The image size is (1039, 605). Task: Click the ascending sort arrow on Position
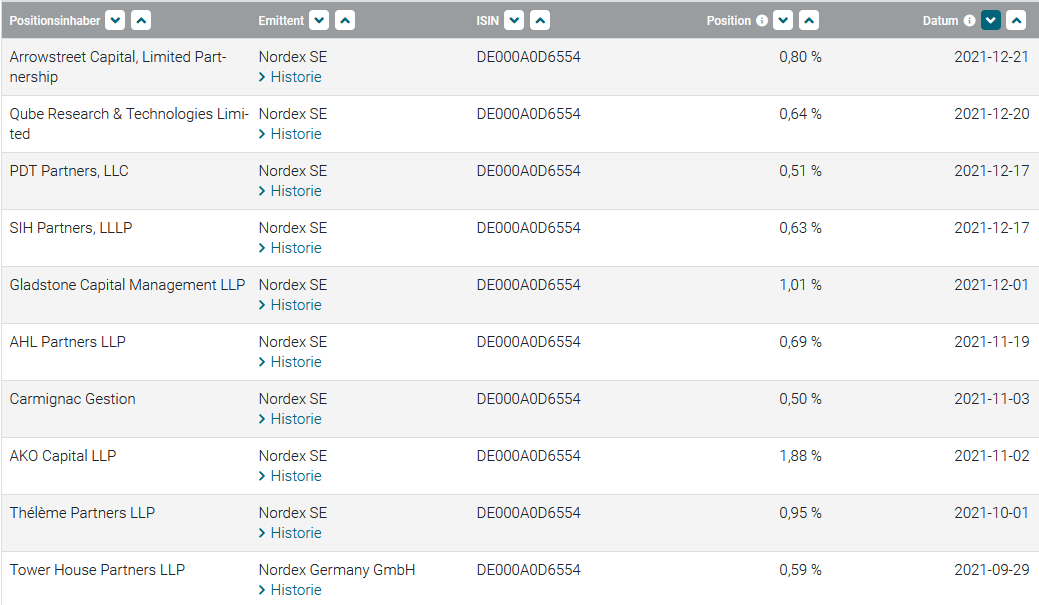click(x=809, y=20)
